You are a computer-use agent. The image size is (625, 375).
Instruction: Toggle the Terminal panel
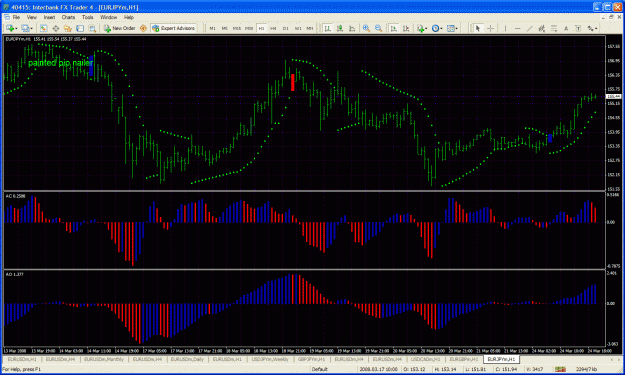coord(80,28)
